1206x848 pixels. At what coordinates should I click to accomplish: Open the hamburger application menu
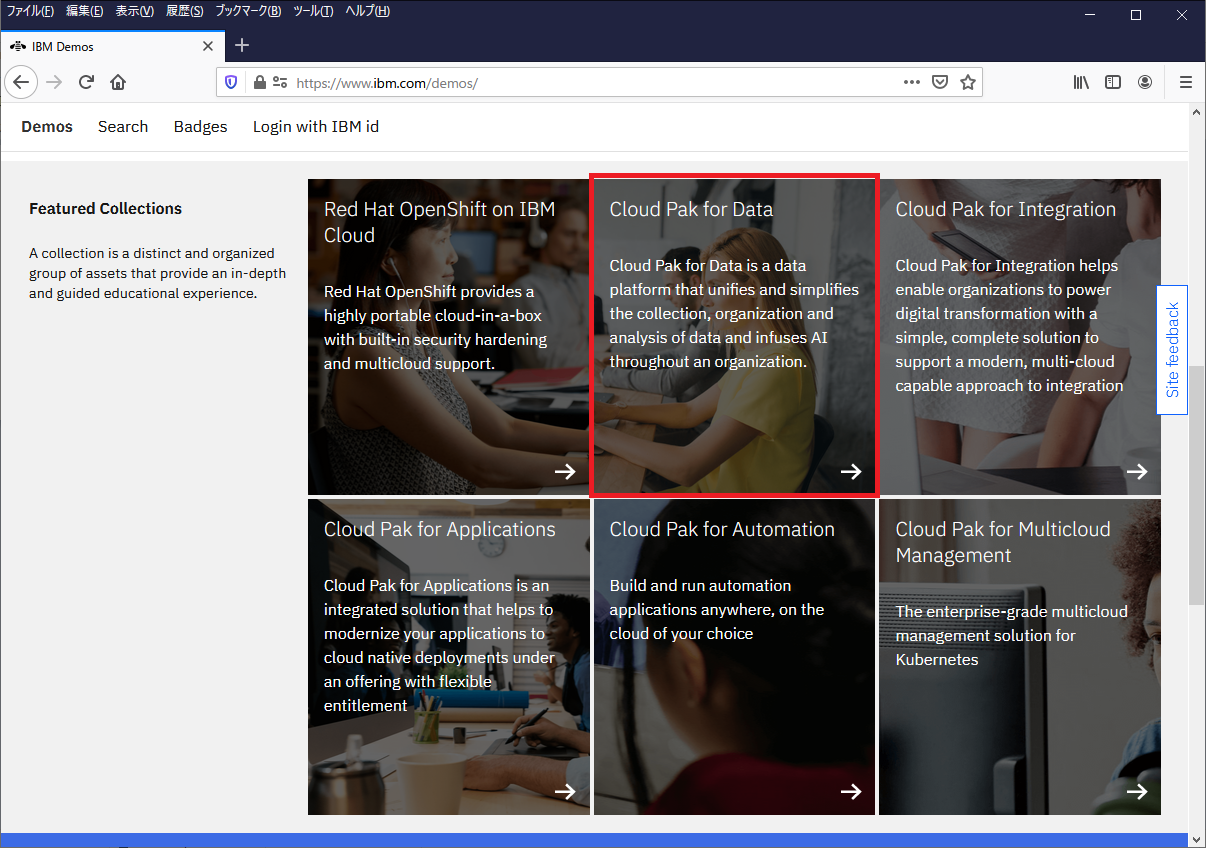click(1186, 82)
